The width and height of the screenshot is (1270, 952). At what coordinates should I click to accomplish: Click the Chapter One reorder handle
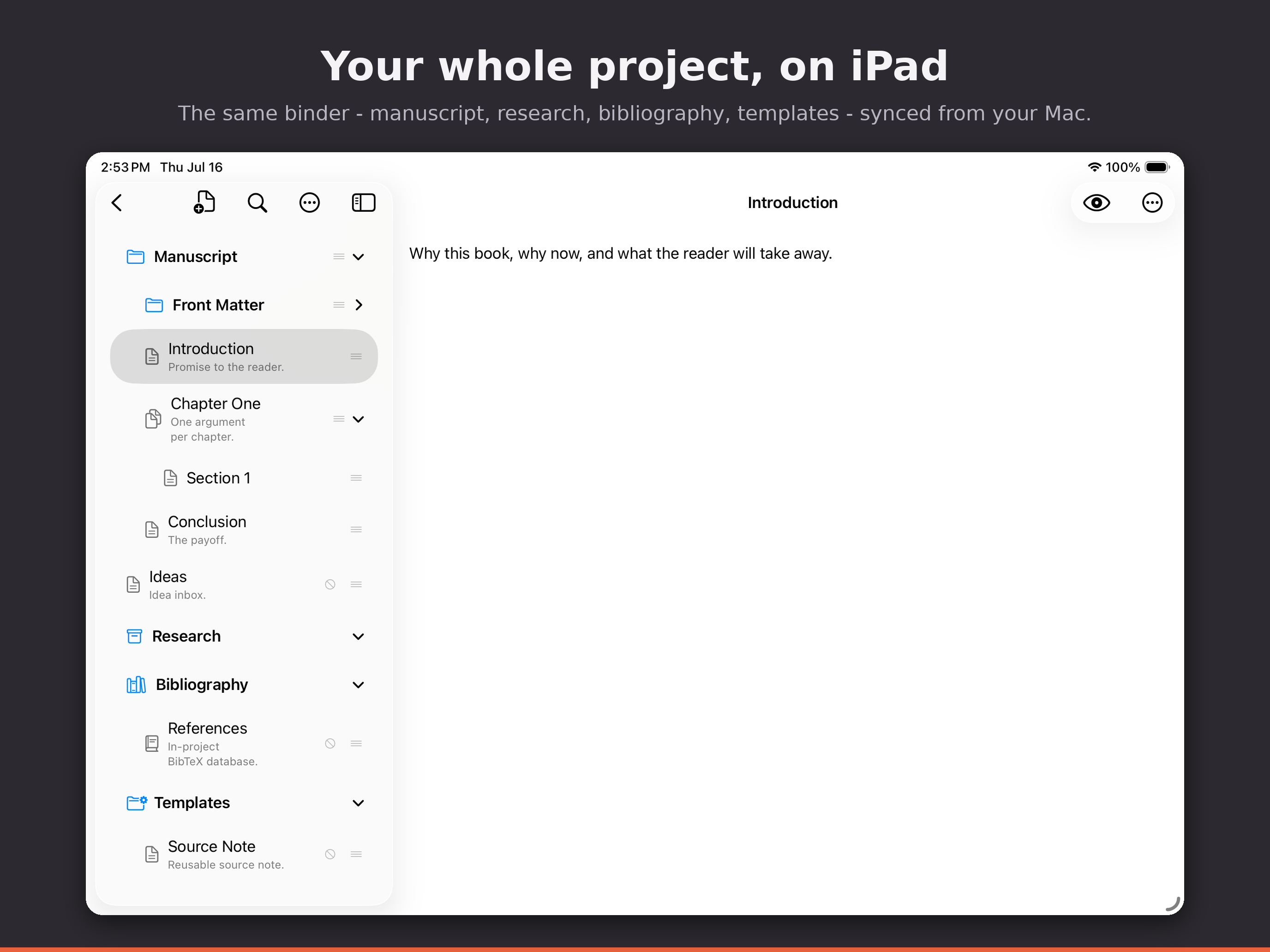click(x=339, y=419)
